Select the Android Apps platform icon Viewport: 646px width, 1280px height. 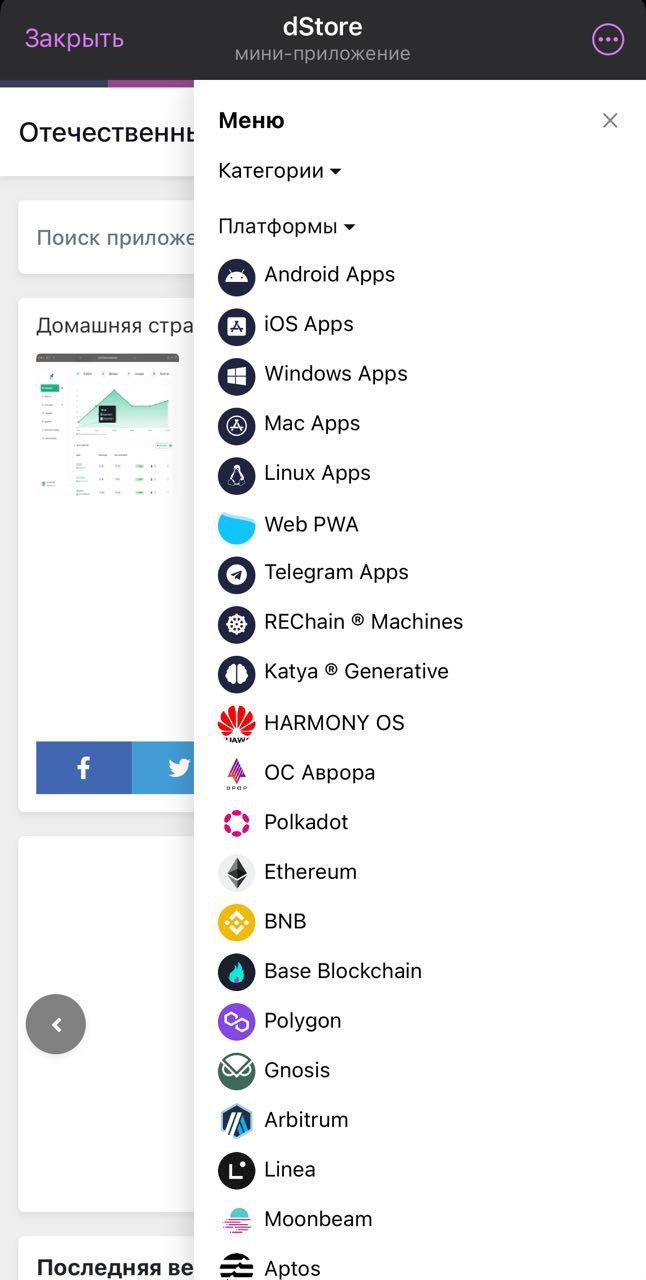click(236, 275)
